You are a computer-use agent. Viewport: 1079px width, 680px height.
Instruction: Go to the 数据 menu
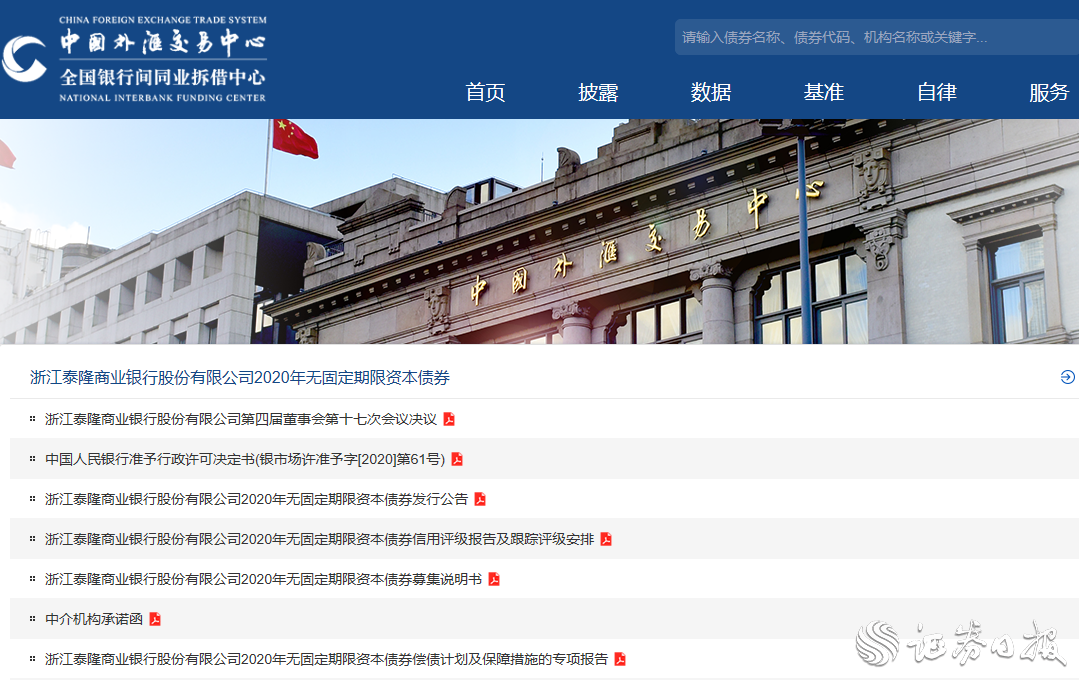[x=711, y=92]
